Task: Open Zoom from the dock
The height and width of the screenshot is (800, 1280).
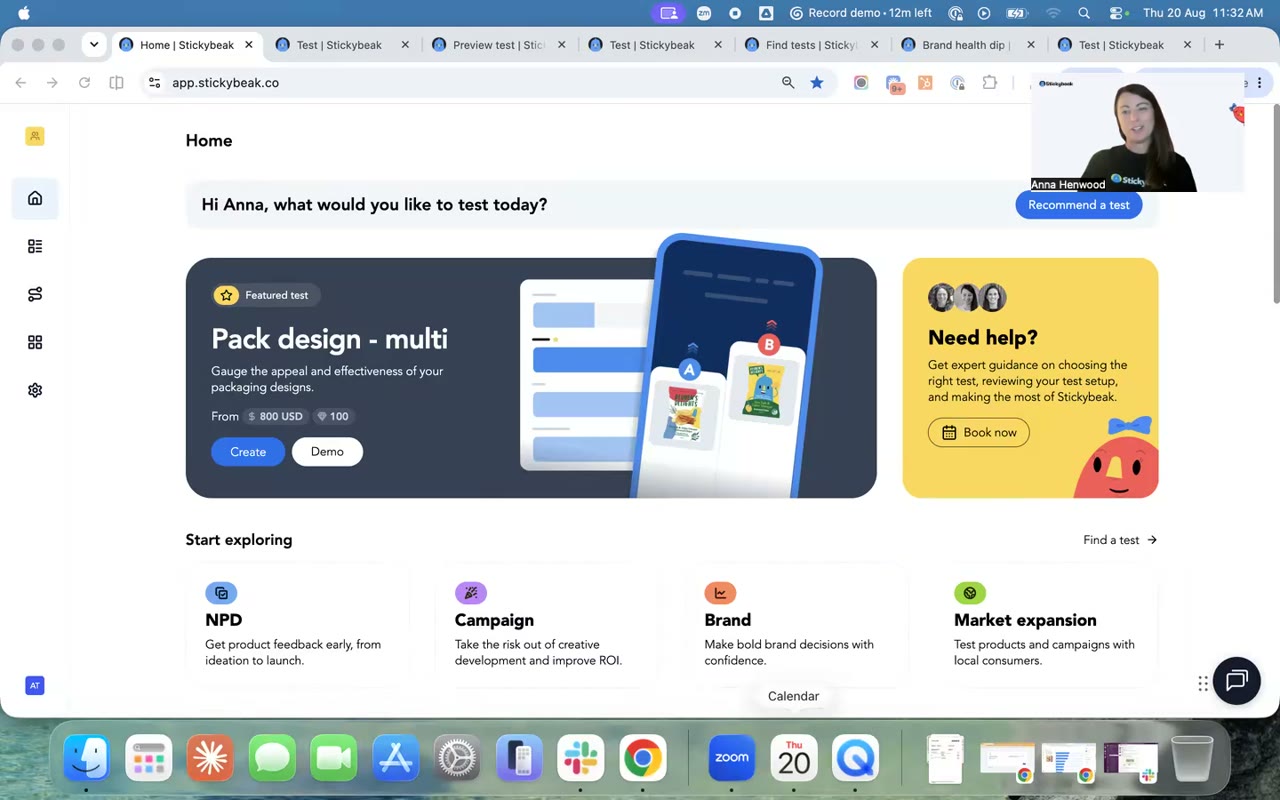Action: point(732,760)
